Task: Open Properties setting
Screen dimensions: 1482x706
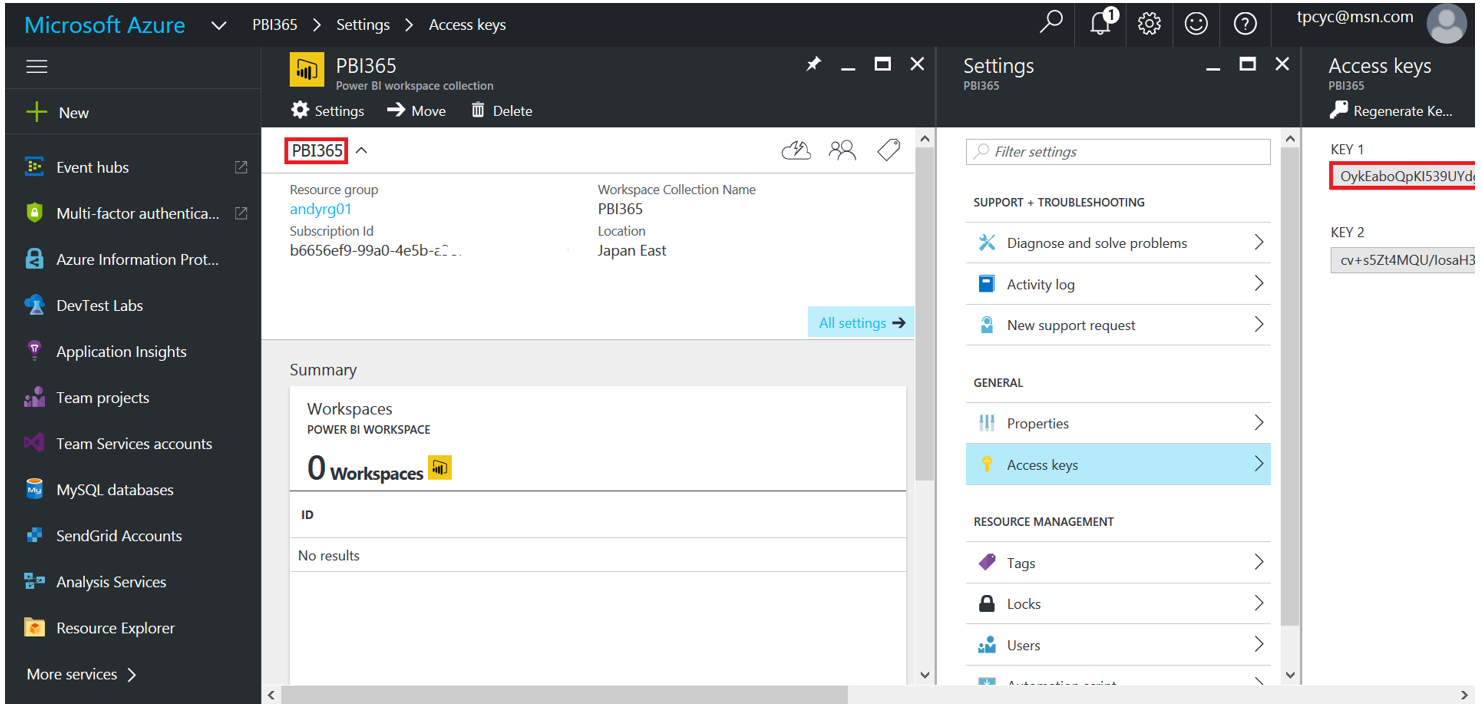Action: pos(1118,423)
